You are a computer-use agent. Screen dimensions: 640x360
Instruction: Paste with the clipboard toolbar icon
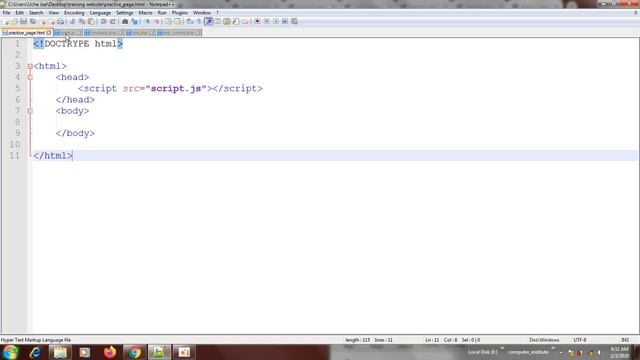point(91,21)
